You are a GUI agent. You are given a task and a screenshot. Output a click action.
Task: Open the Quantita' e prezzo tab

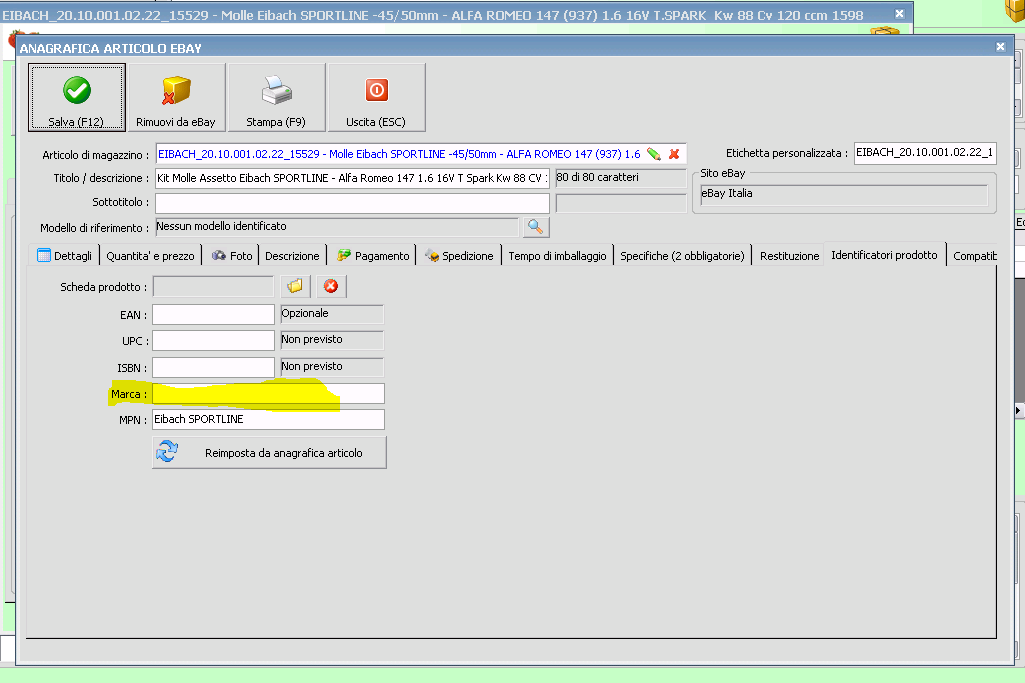click(x=150, y=256)
